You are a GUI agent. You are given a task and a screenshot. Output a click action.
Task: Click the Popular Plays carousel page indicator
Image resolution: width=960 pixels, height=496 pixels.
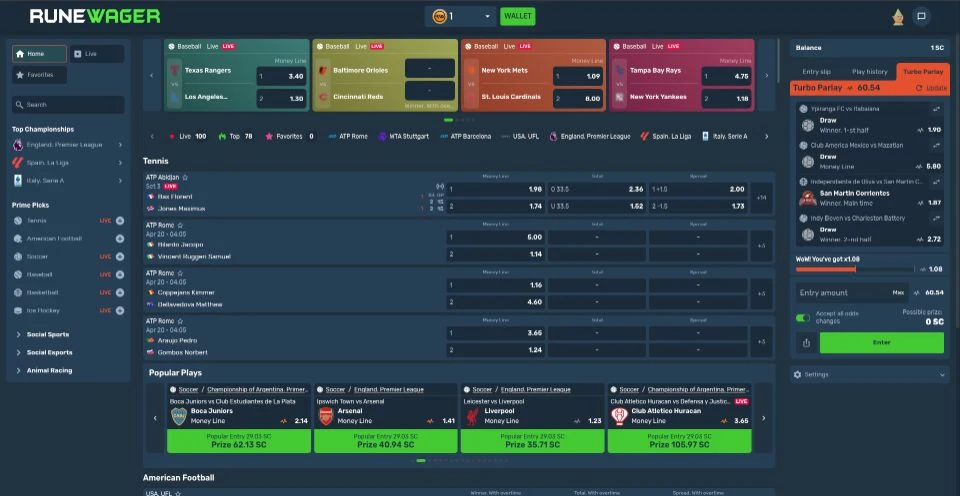(459, 460)
